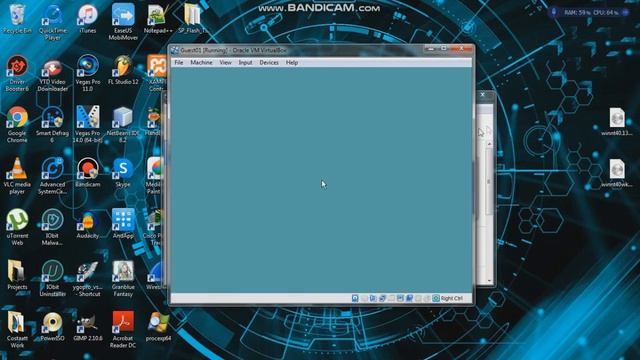Select the Bandicam desktop shortcut
The image size is (640, 360).
tap(88, 173)
